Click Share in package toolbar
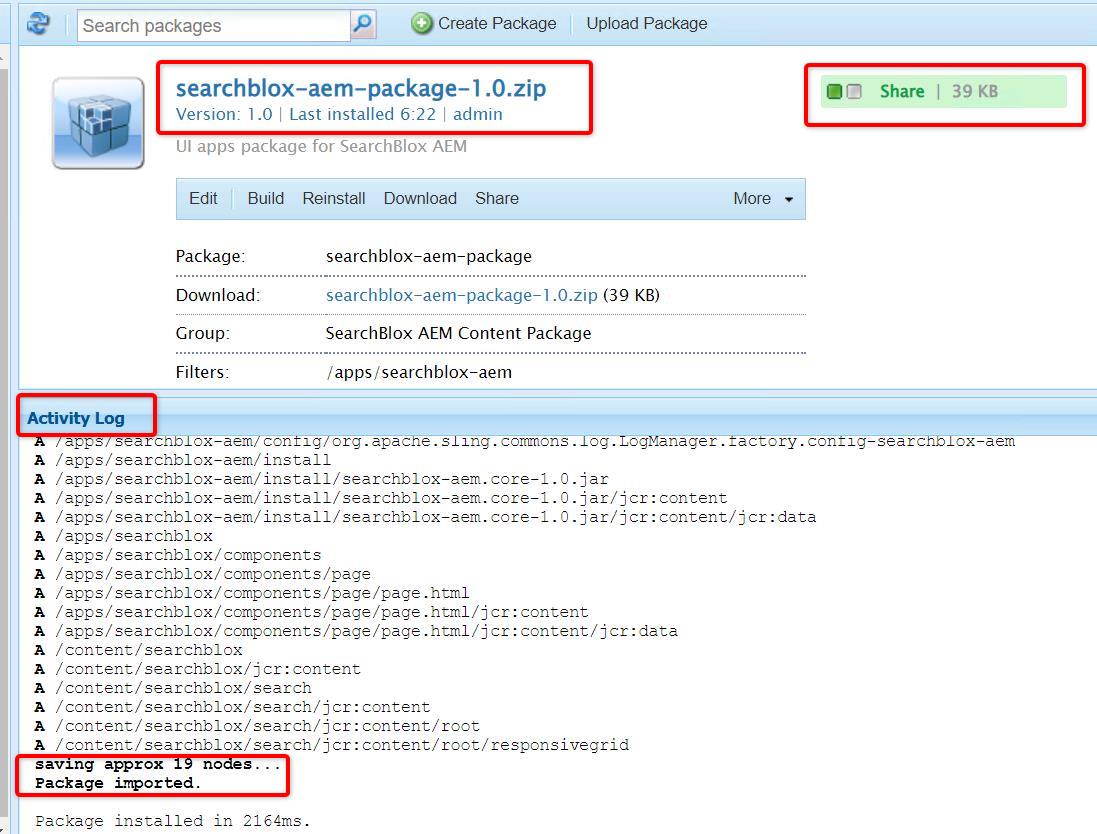Viewport: 1097px width, 834px height. [x=497, y=199]
